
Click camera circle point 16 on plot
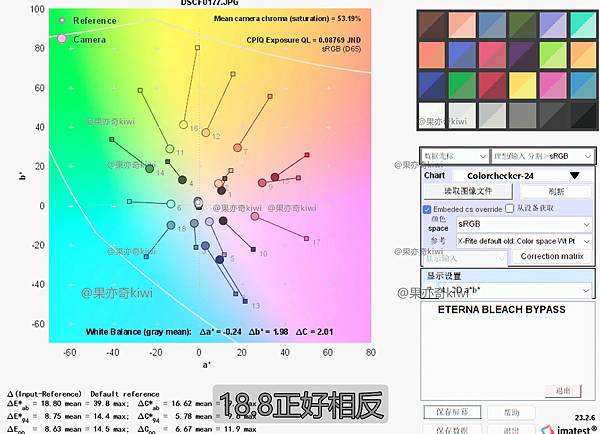point(183,124)
